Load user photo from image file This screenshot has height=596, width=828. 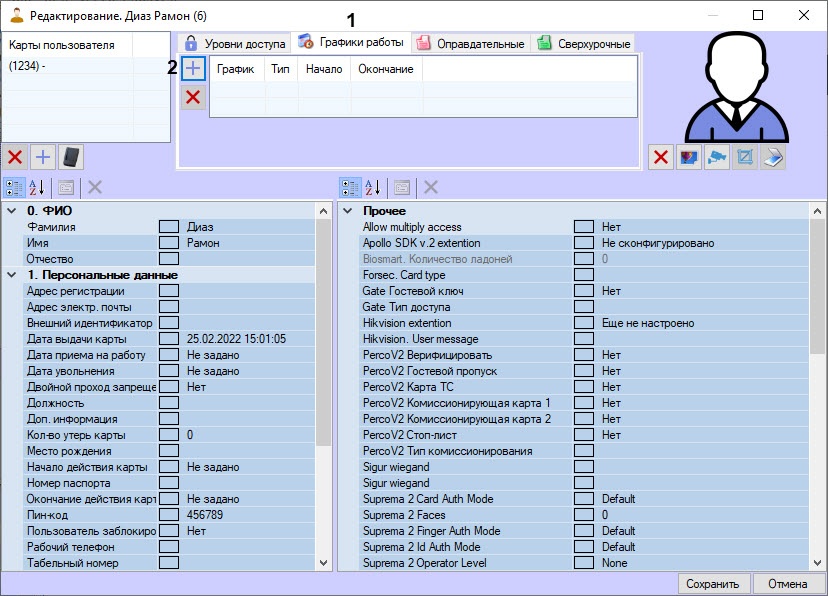[x=688, y=157]
